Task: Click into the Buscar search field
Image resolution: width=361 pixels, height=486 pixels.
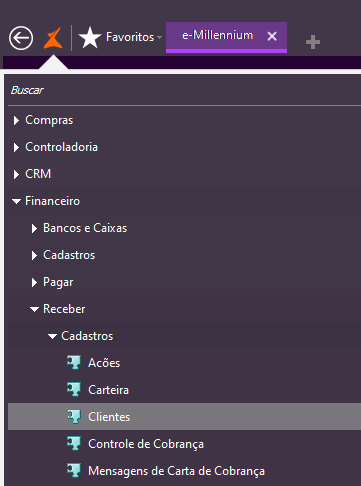Action: 184,90
